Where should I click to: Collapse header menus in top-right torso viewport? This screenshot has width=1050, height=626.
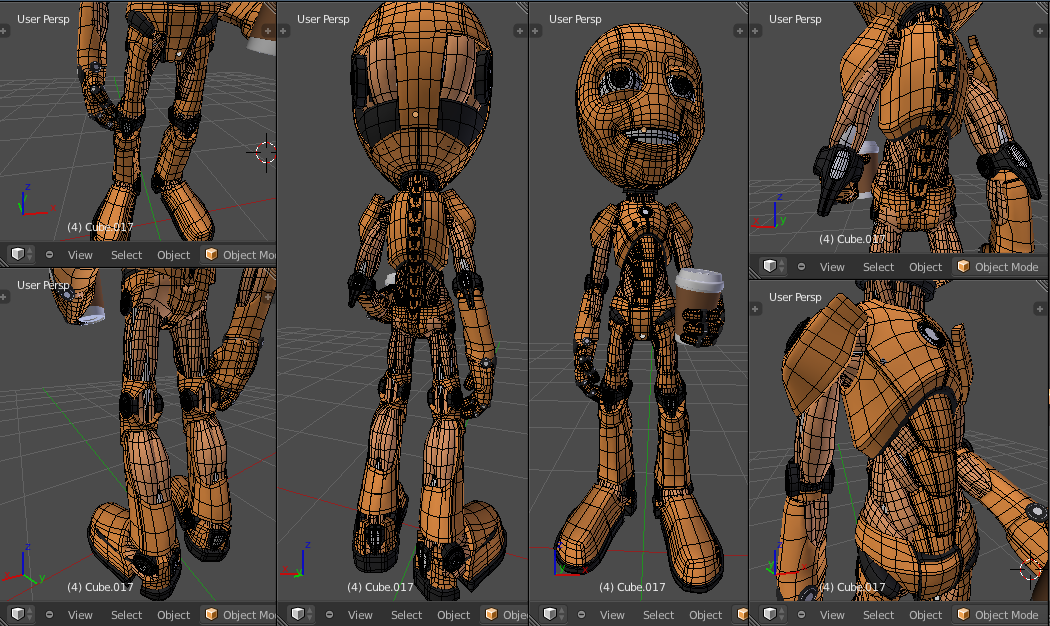[802, 266]
